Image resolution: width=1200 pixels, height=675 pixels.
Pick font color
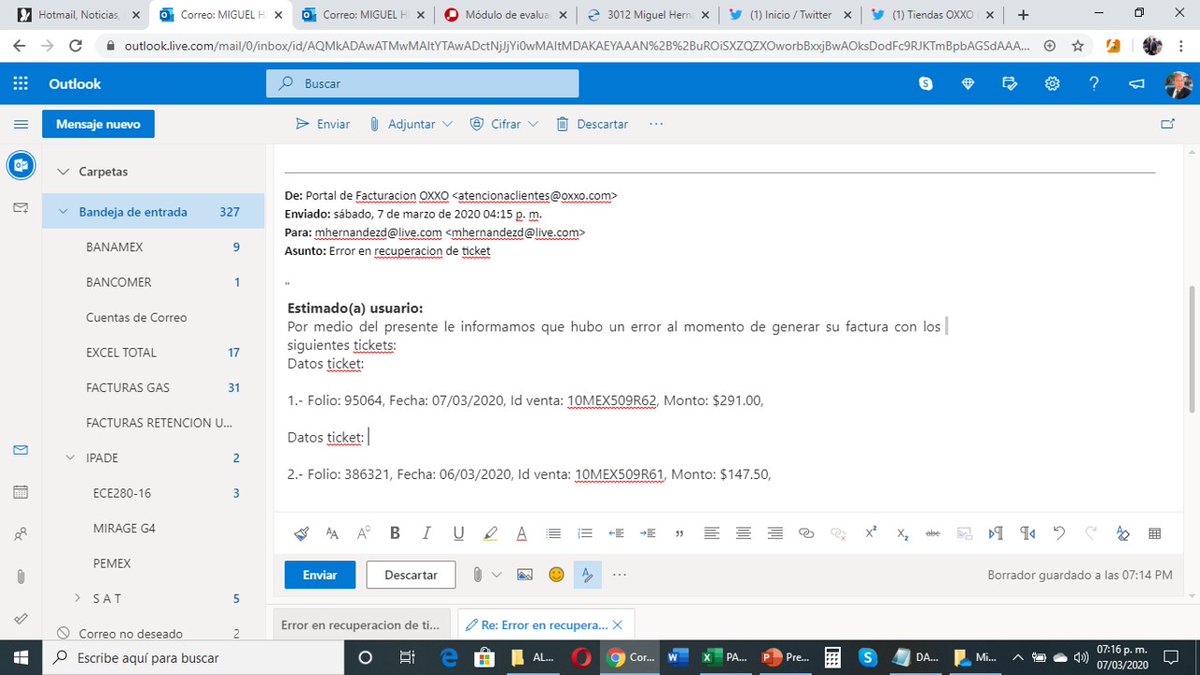point(521,533)
